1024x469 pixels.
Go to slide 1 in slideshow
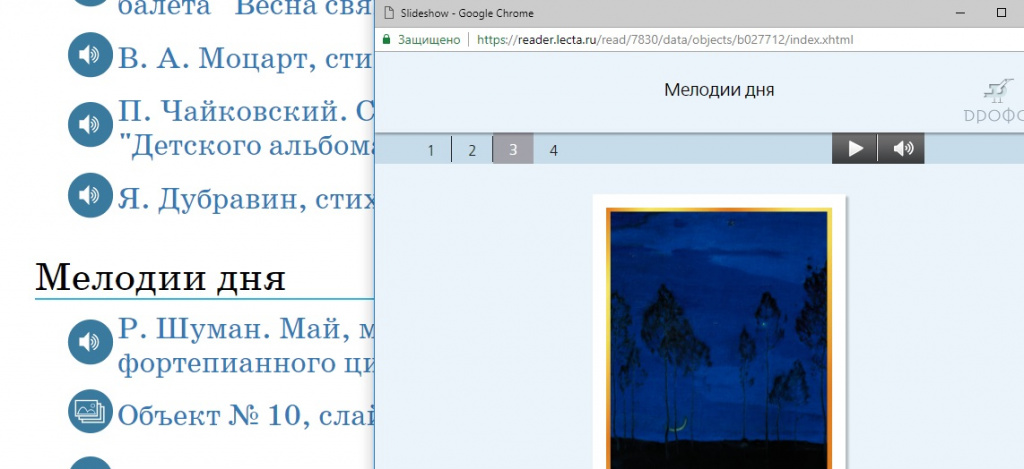pos(430,150)
